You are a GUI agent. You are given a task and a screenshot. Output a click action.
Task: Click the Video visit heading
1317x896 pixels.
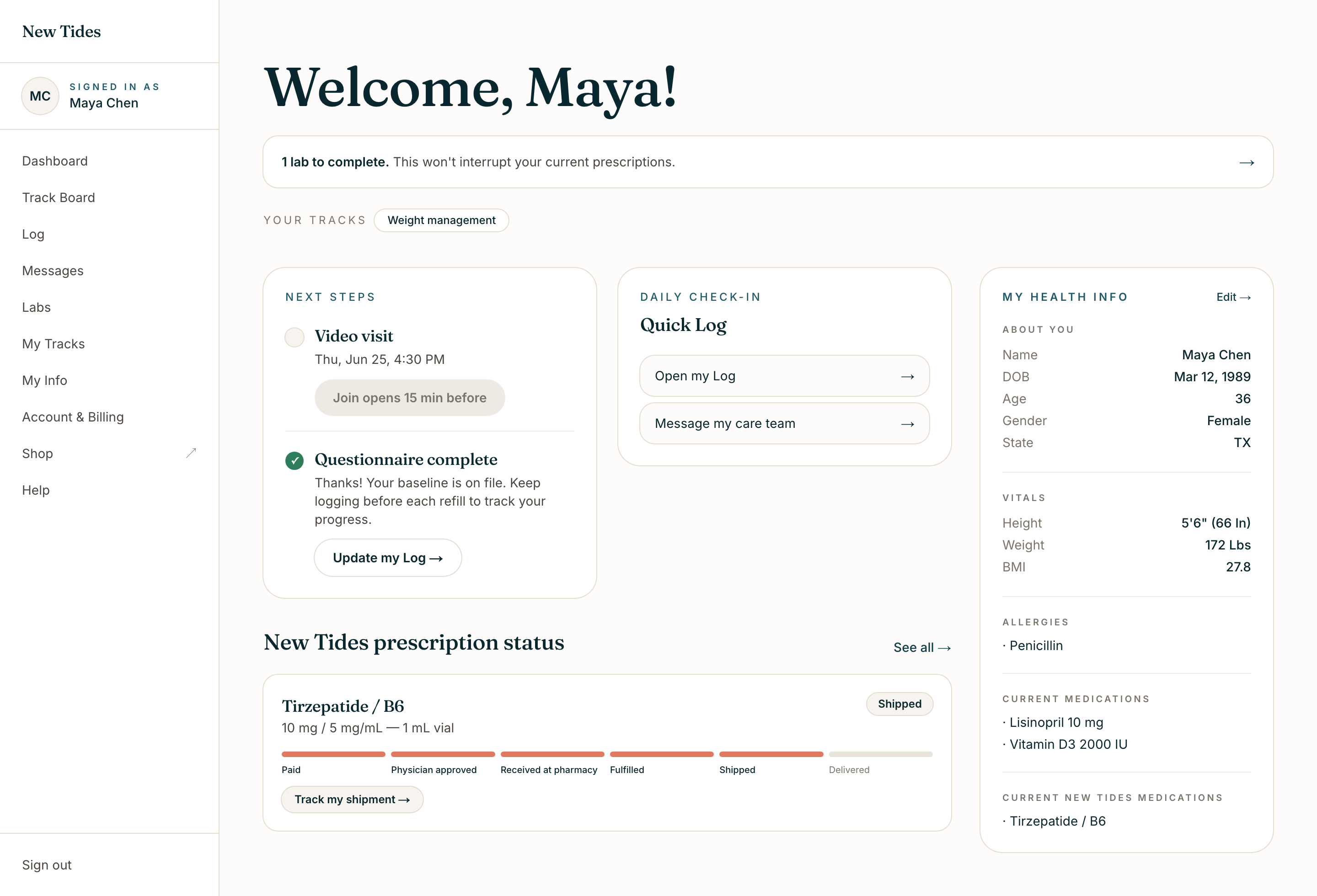pyautogui.click(x=353, y=336)
